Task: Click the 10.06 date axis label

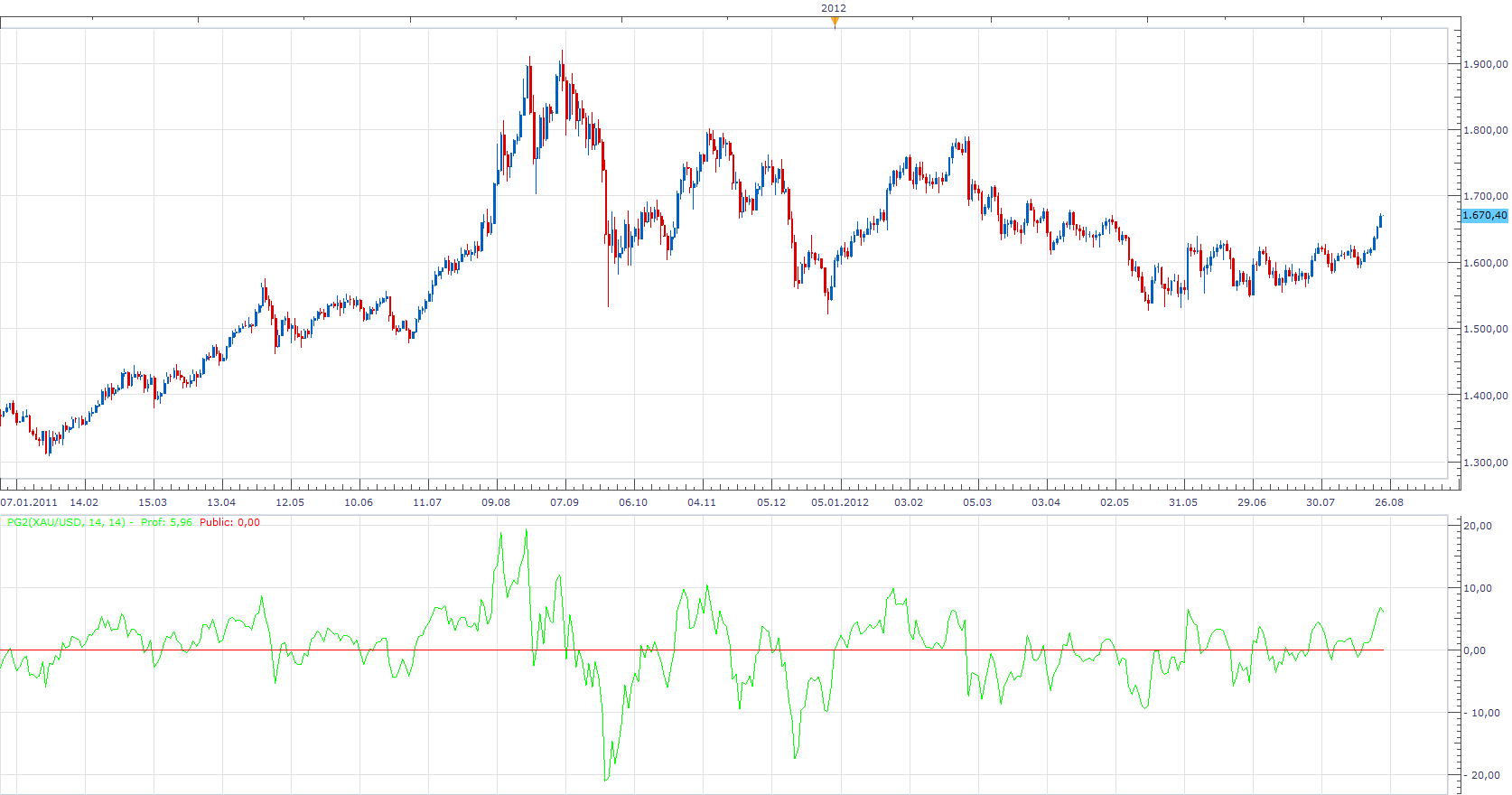Action: 359,502
